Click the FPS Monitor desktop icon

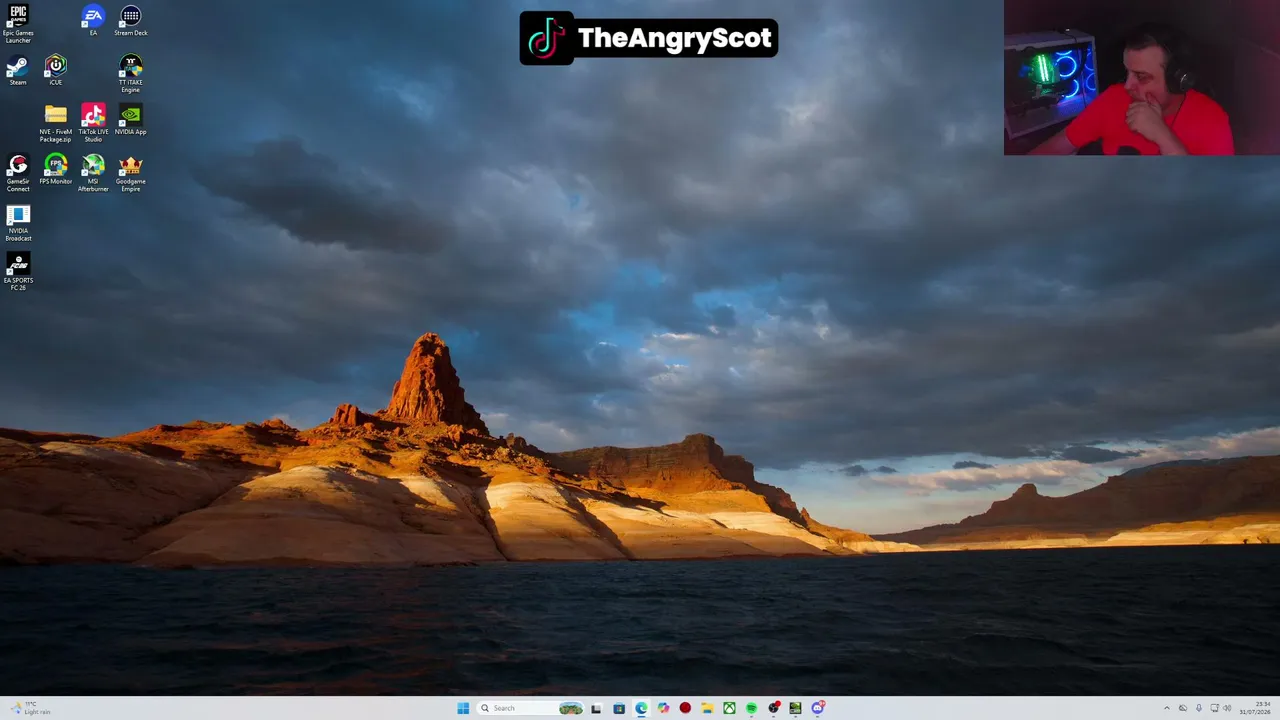pos(56,170)
